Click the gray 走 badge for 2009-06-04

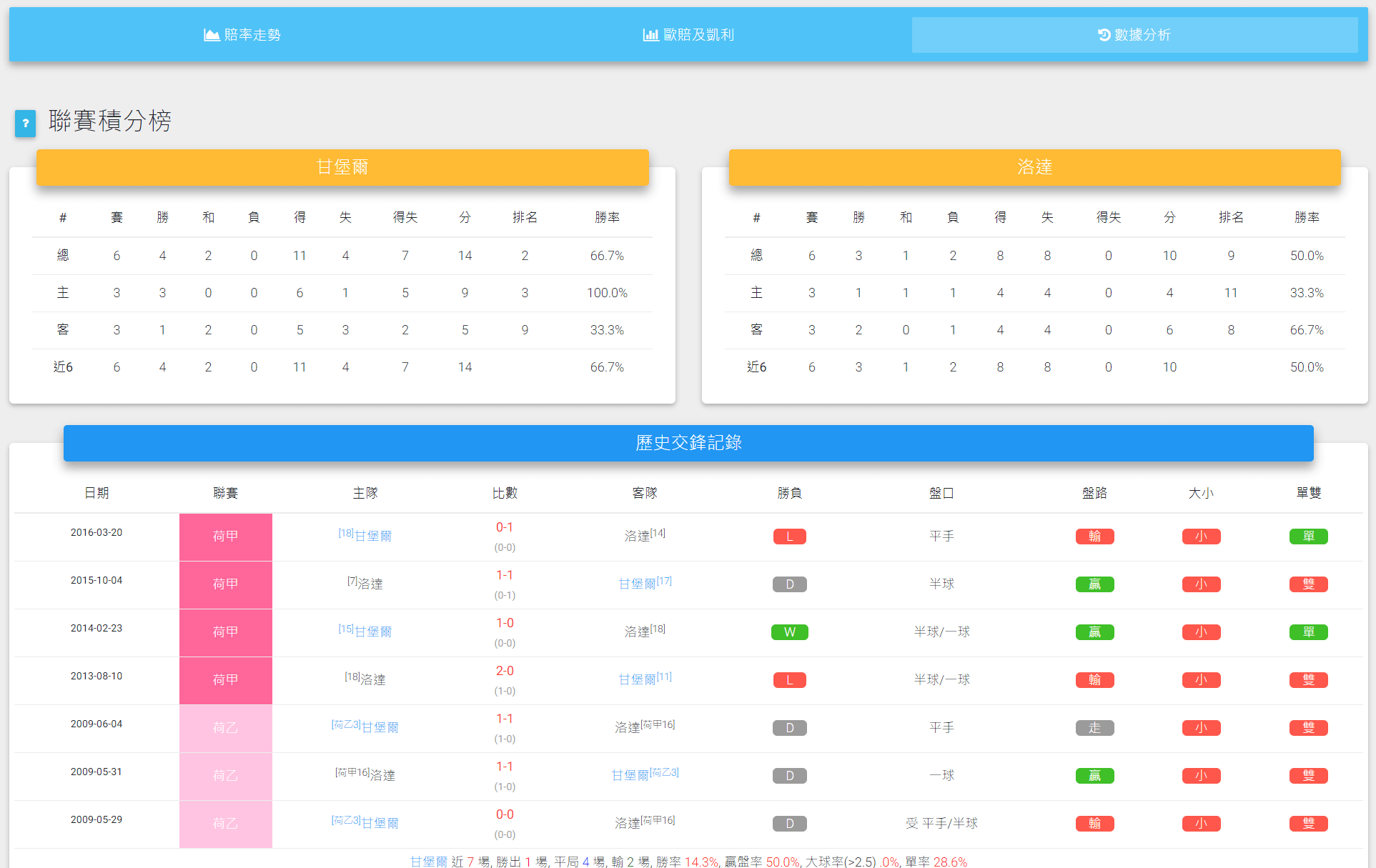[x=1094, y=728]
